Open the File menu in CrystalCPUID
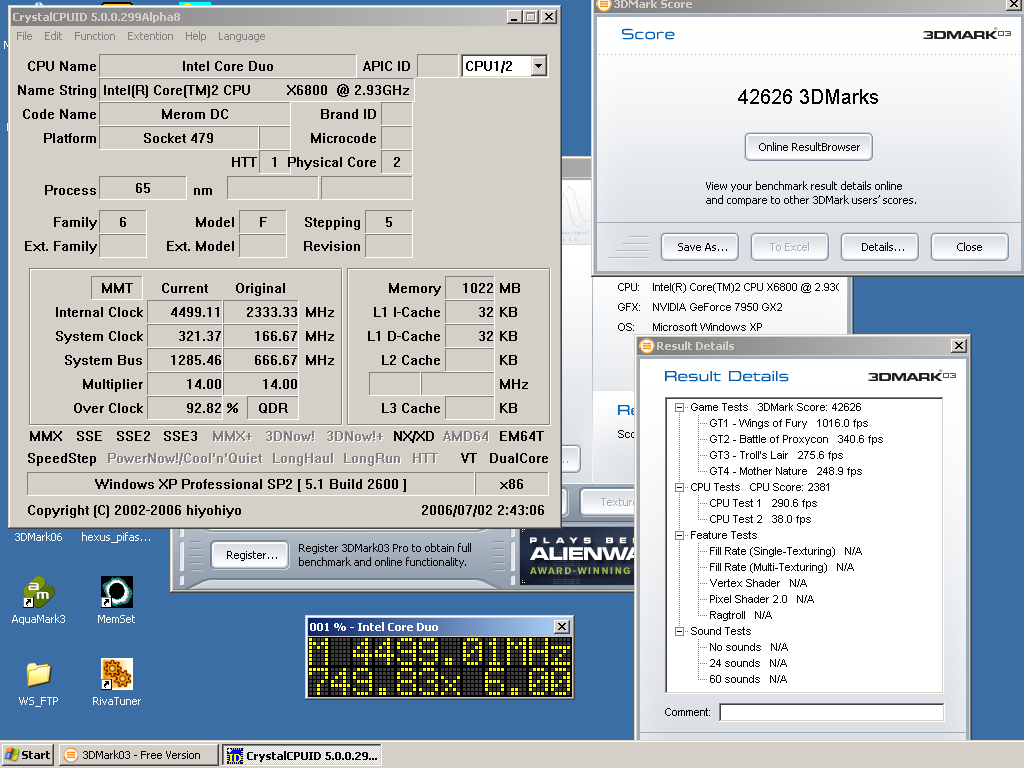The image size is (1024, 768). (x=24, y=36)
